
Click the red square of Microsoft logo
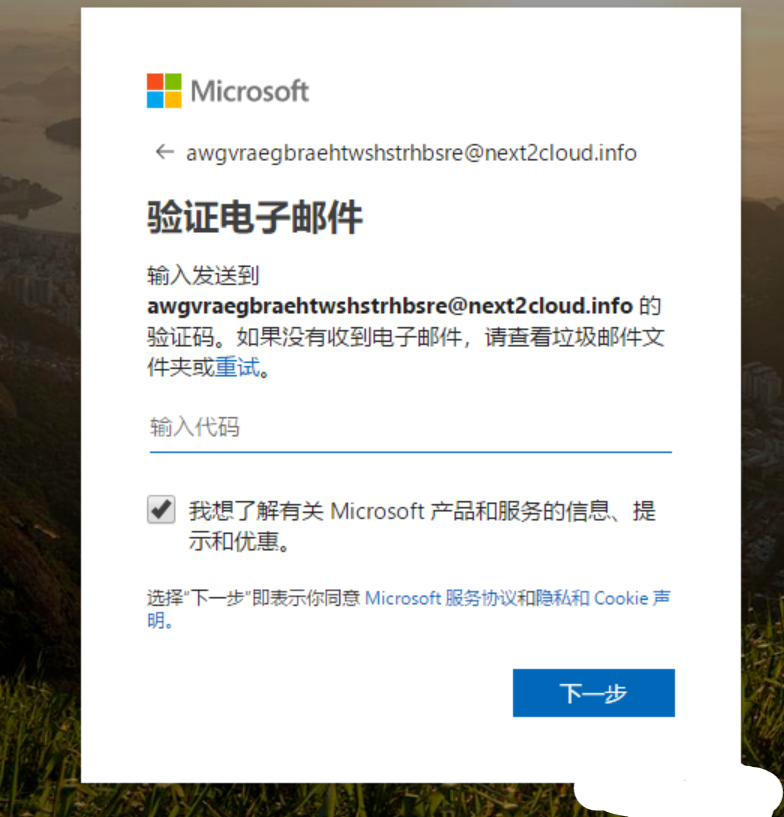point(155,82)
